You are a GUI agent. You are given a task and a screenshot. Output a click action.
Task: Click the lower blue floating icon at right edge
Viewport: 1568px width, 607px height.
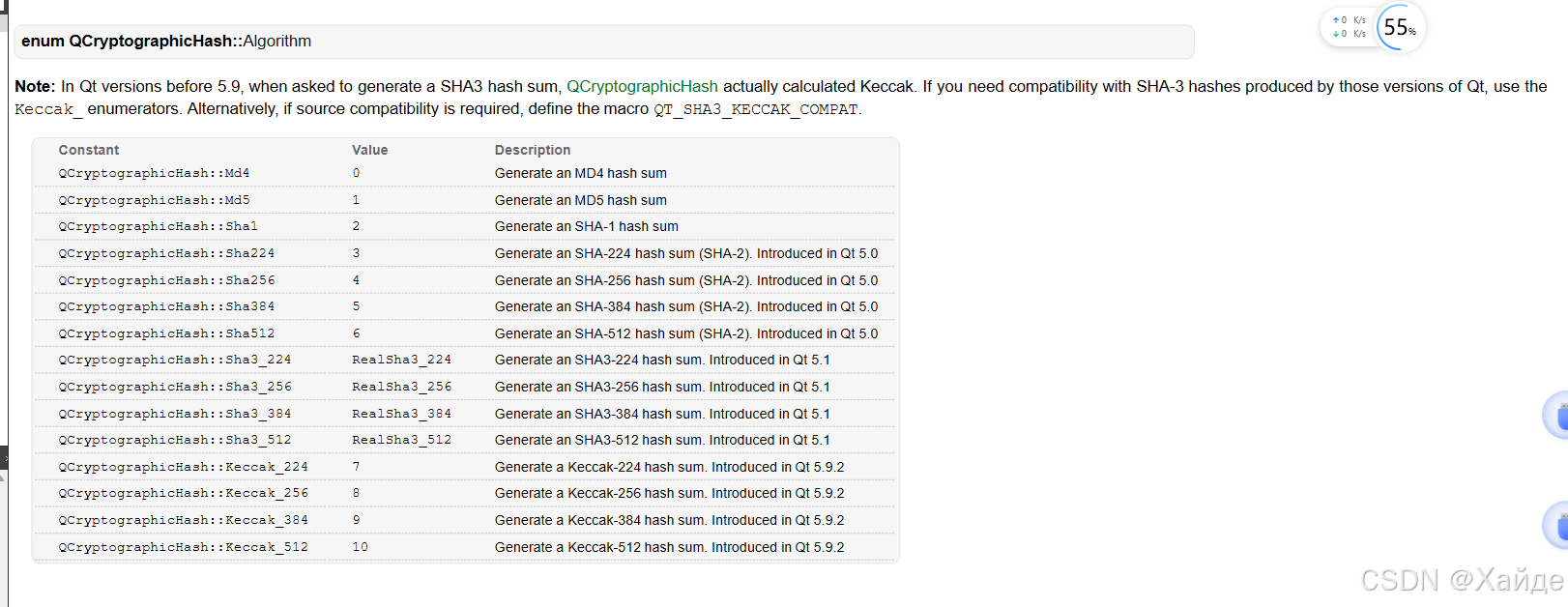coord(1556,526)
